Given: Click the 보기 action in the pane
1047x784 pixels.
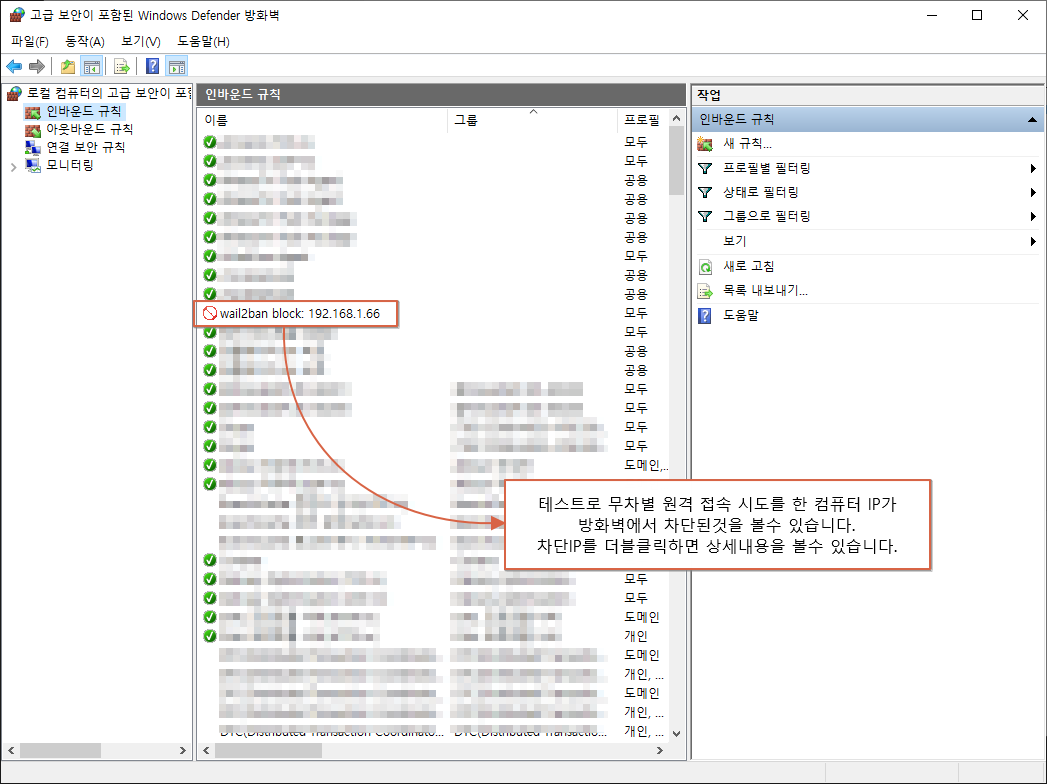Looking at the screenshot, I should (735, 241).
